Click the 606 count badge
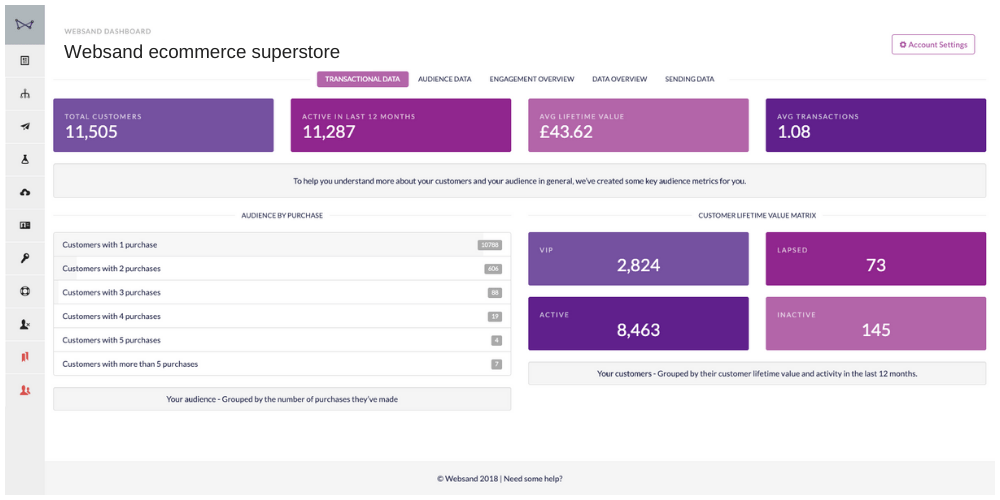 tap(493, 269)
